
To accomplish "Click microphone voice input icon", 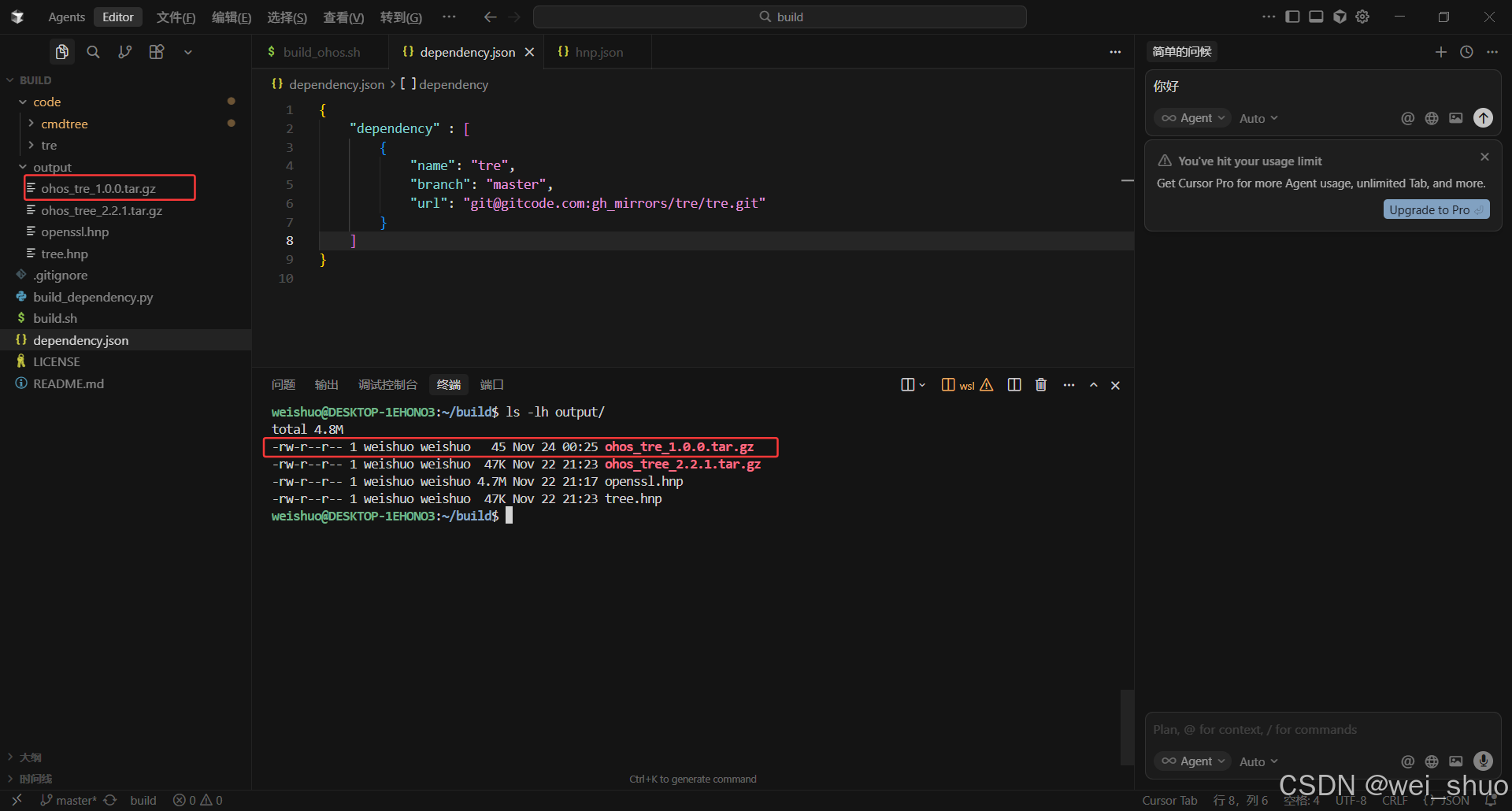I will click(x=1484, y=761).
